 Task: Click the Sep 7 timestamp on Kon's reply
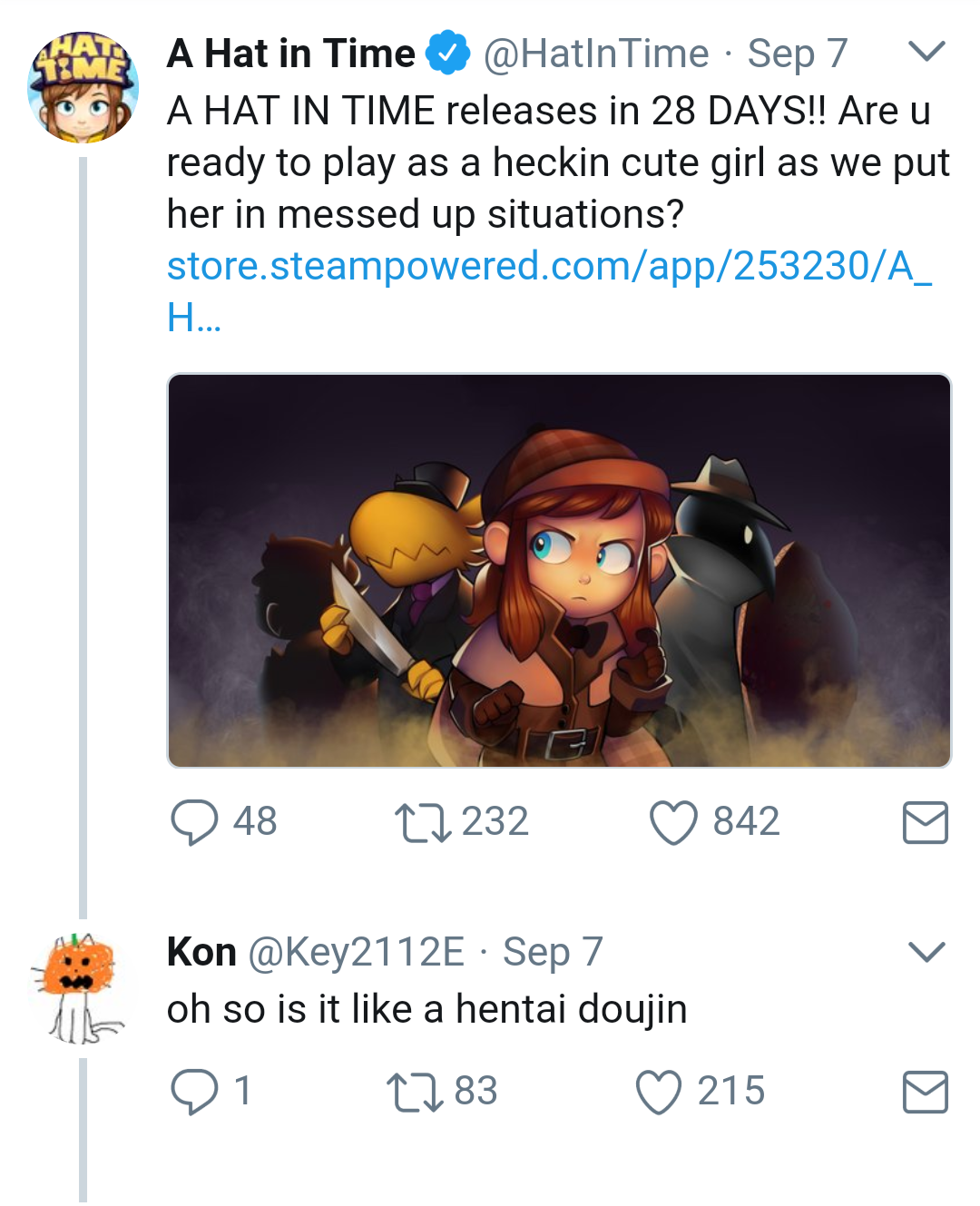(x=553, y=952)
